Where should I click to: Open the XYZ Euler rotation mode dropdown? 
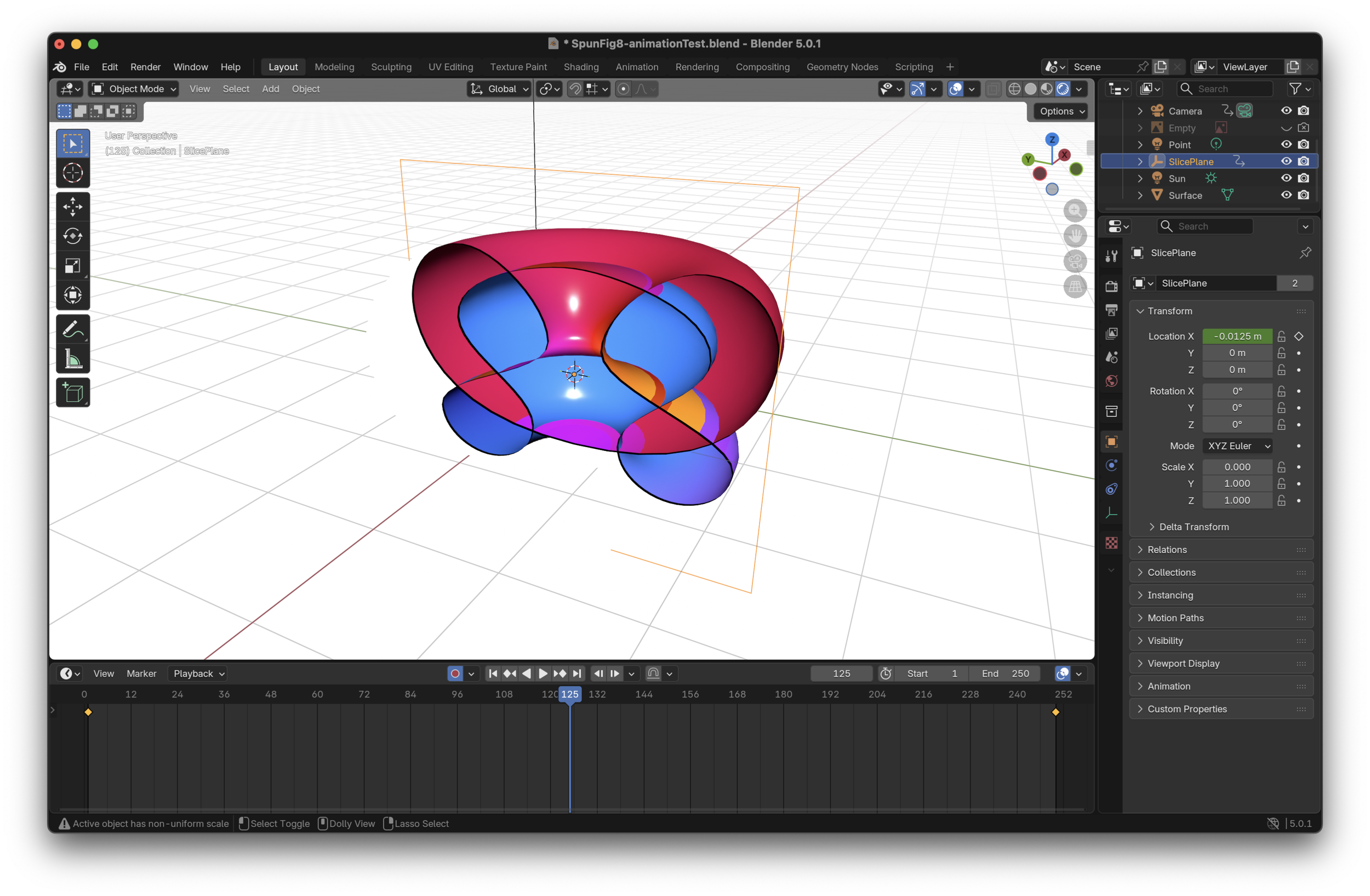click(1237, 446)
